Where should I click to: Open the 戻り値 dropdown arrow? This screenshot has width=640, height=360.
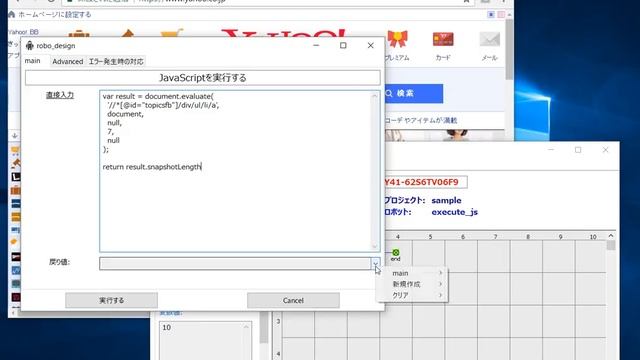pyautogui.click(x=375, y=263)
